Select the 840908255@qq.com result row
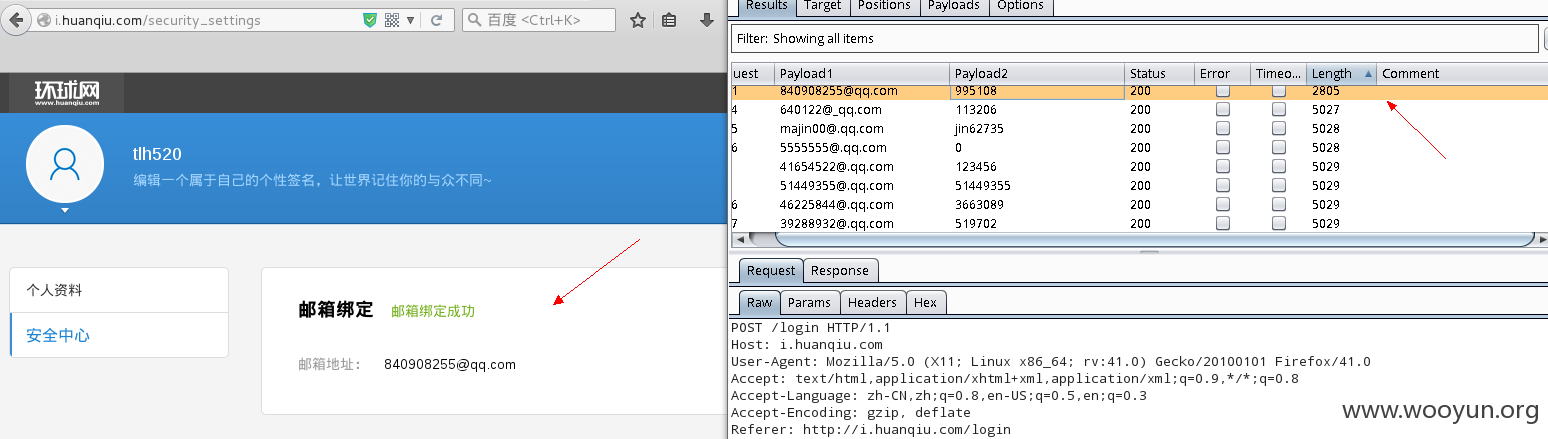 [1139, 91]
